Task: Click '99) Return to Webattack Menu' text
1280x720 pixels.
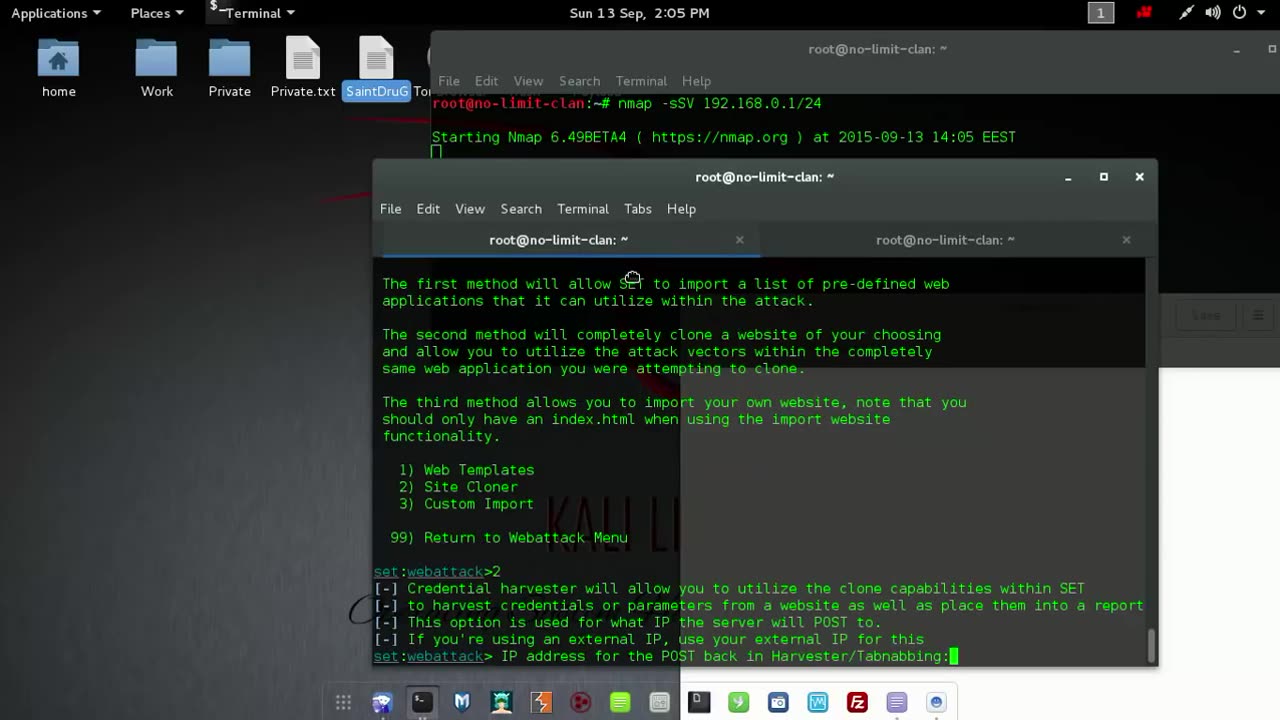Action: pos(509,538)
